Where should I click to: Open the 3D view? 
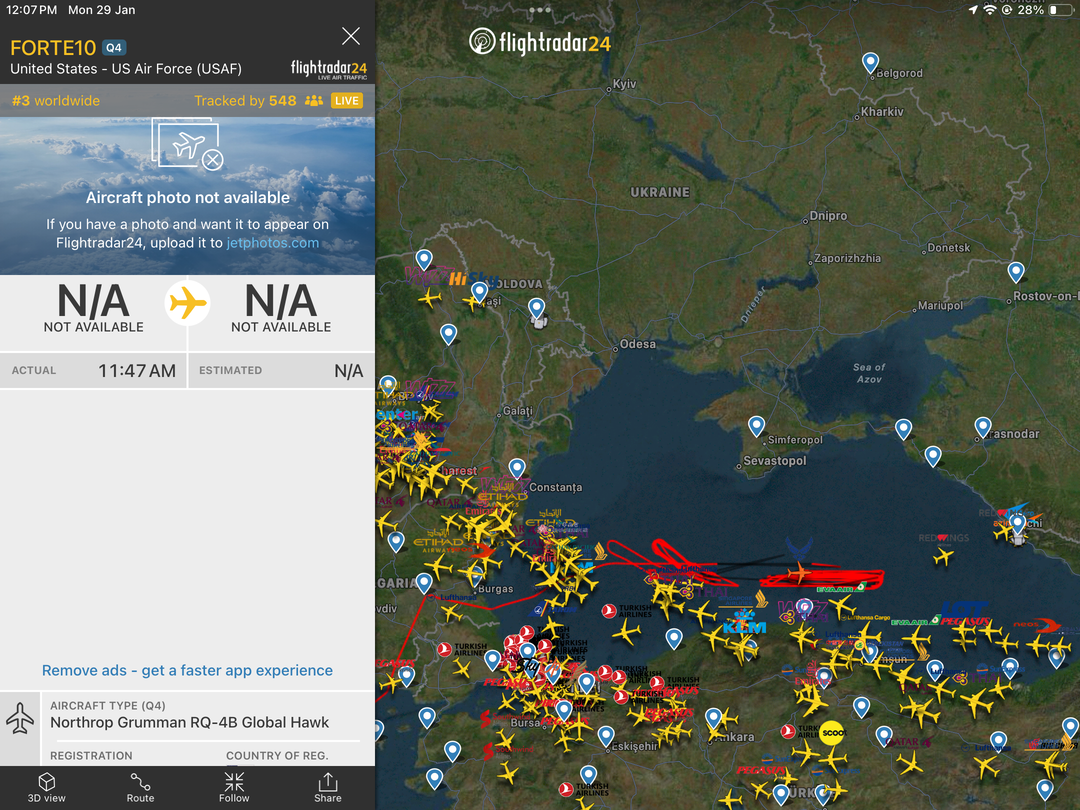[x=46, y=787]
